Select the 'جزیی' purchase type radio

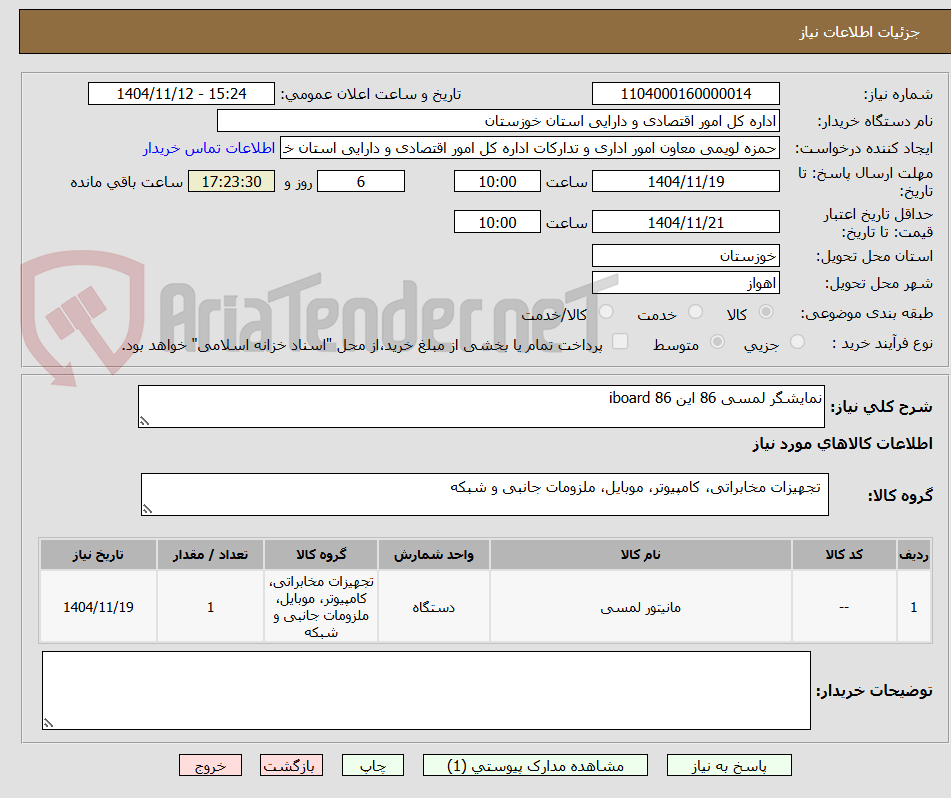(798, 342)
